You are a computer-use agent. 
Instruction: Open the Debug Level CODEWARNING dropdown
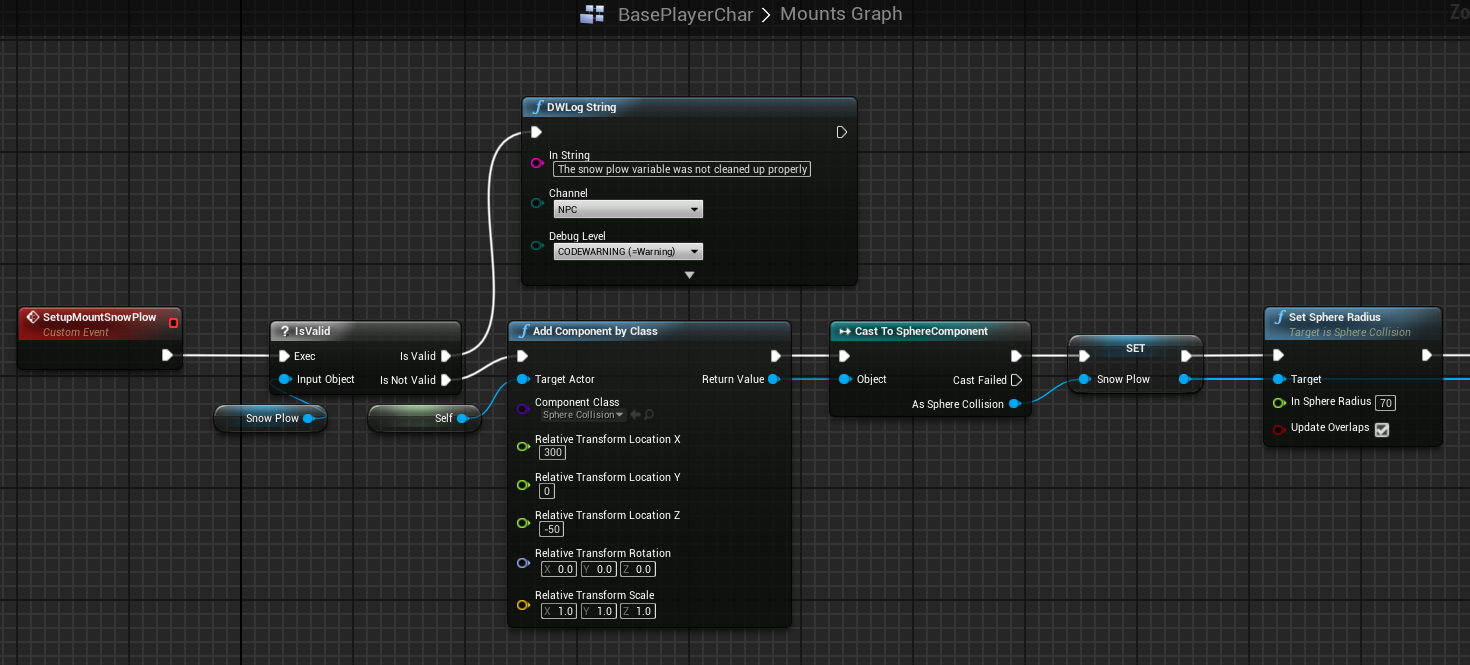(628, 252)
